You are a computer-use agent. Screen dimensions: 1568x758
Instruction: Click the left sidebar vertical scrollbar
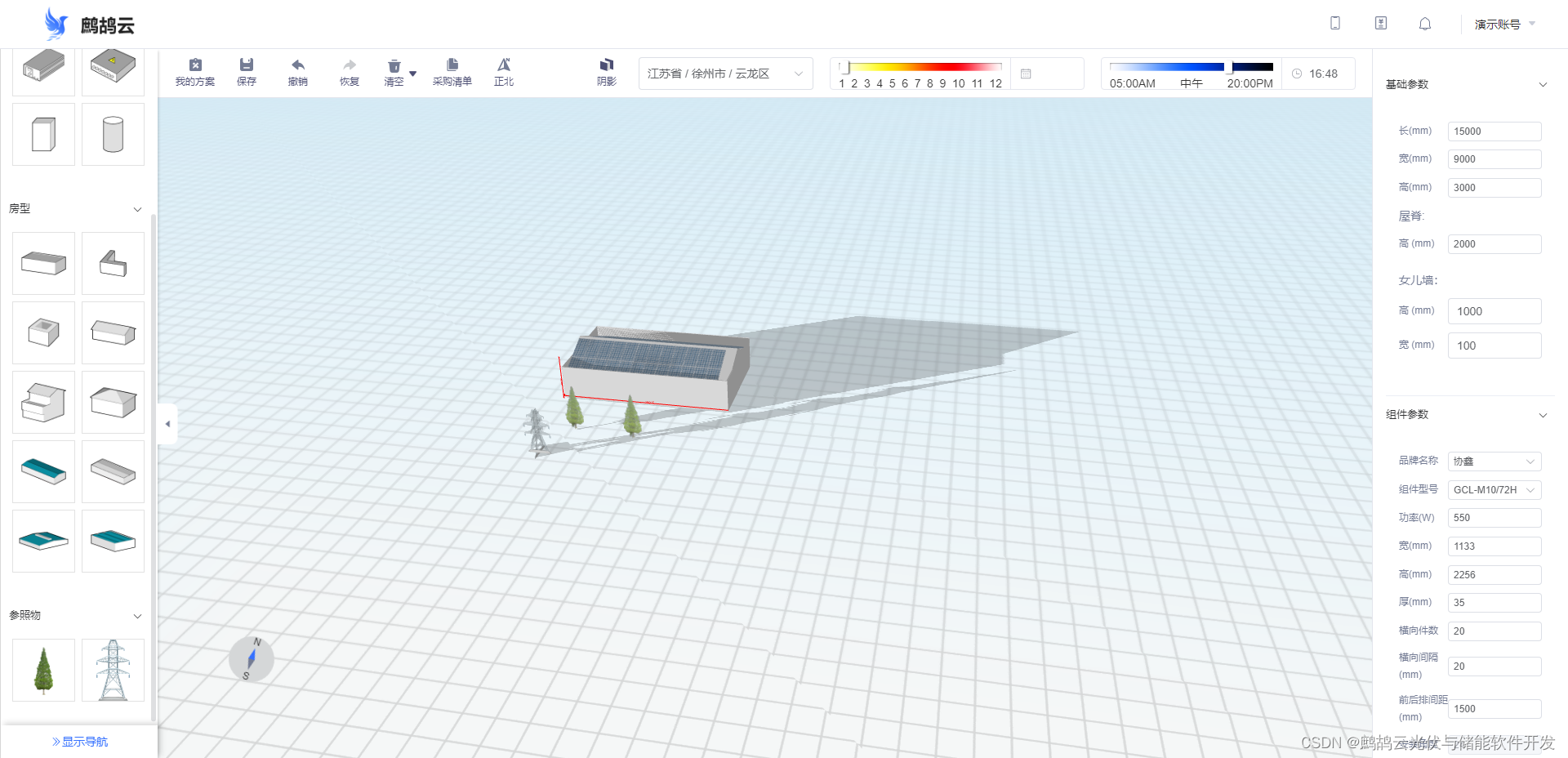(x=154, y=469)
